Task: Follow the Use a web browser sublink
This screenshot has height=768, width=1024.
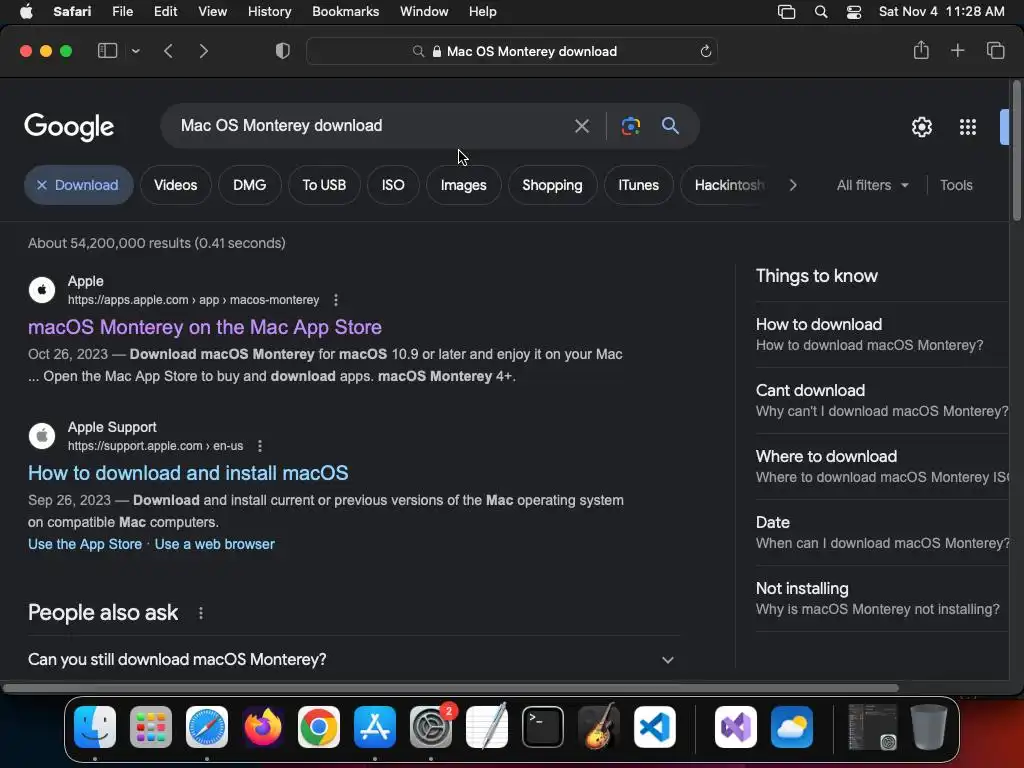Action: [x=214, y=544]
